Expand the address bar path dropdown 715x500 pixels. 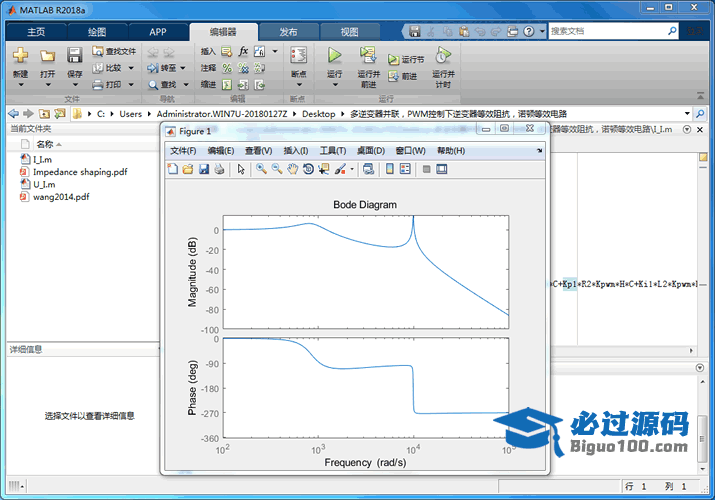point(687,113)
